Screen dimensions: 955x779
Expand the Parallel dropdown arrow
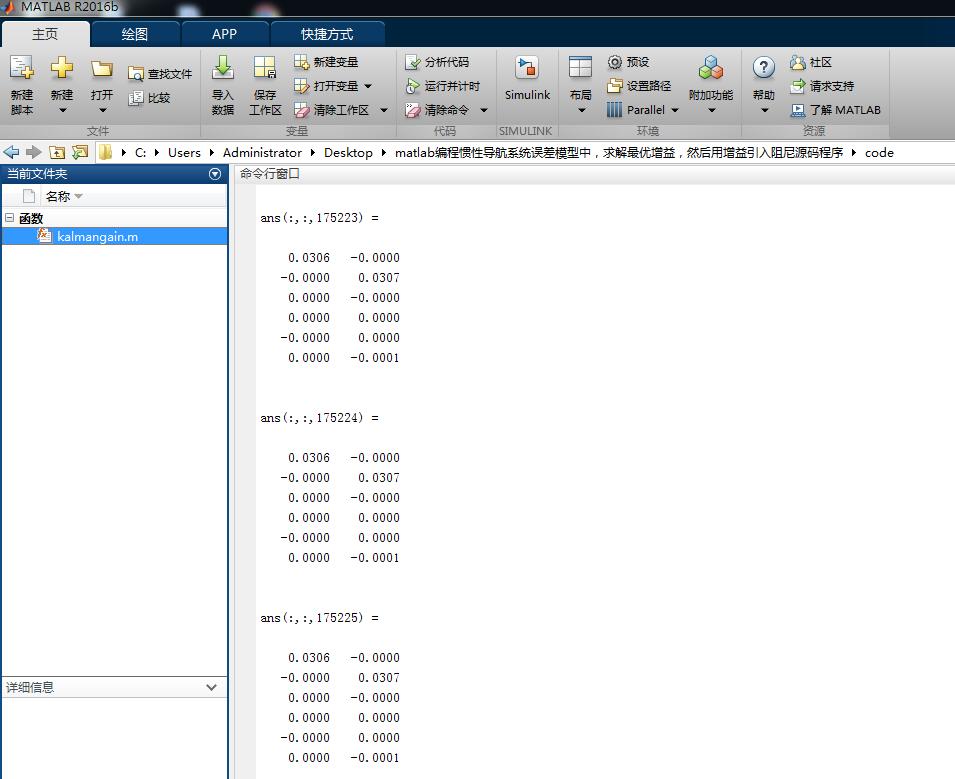(674, 110)
